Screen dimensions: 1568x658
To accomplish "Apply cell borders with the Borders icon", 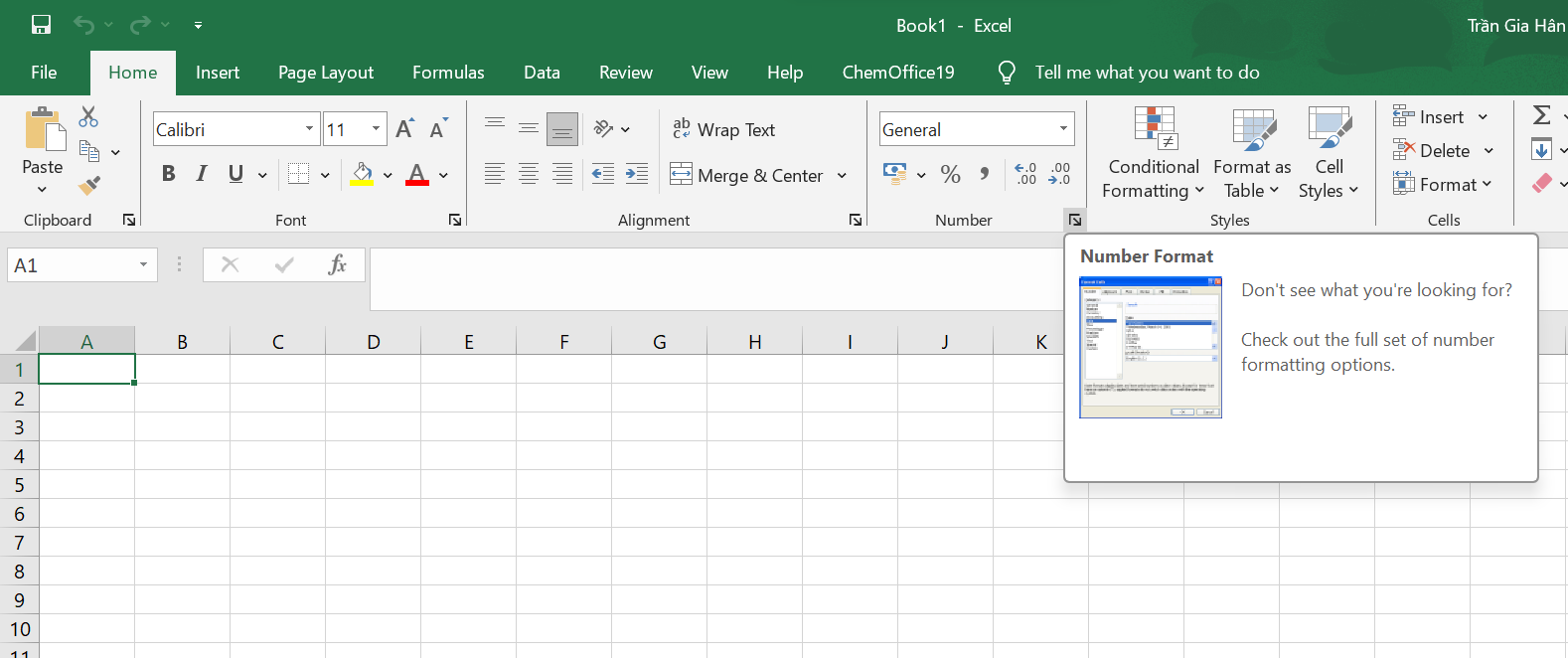I will pos(298,174).
